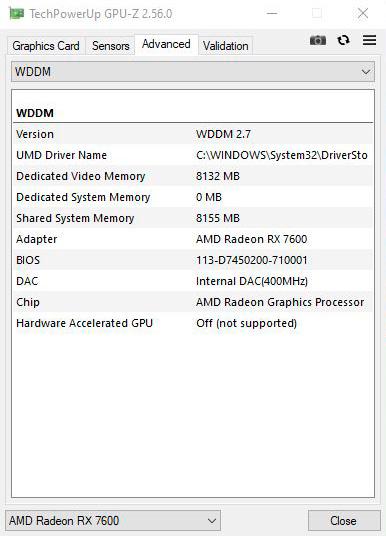Click the WDDM 2.7 value
Screen dimensions: 386x536
pyautogui.click(x=223, y=134)
